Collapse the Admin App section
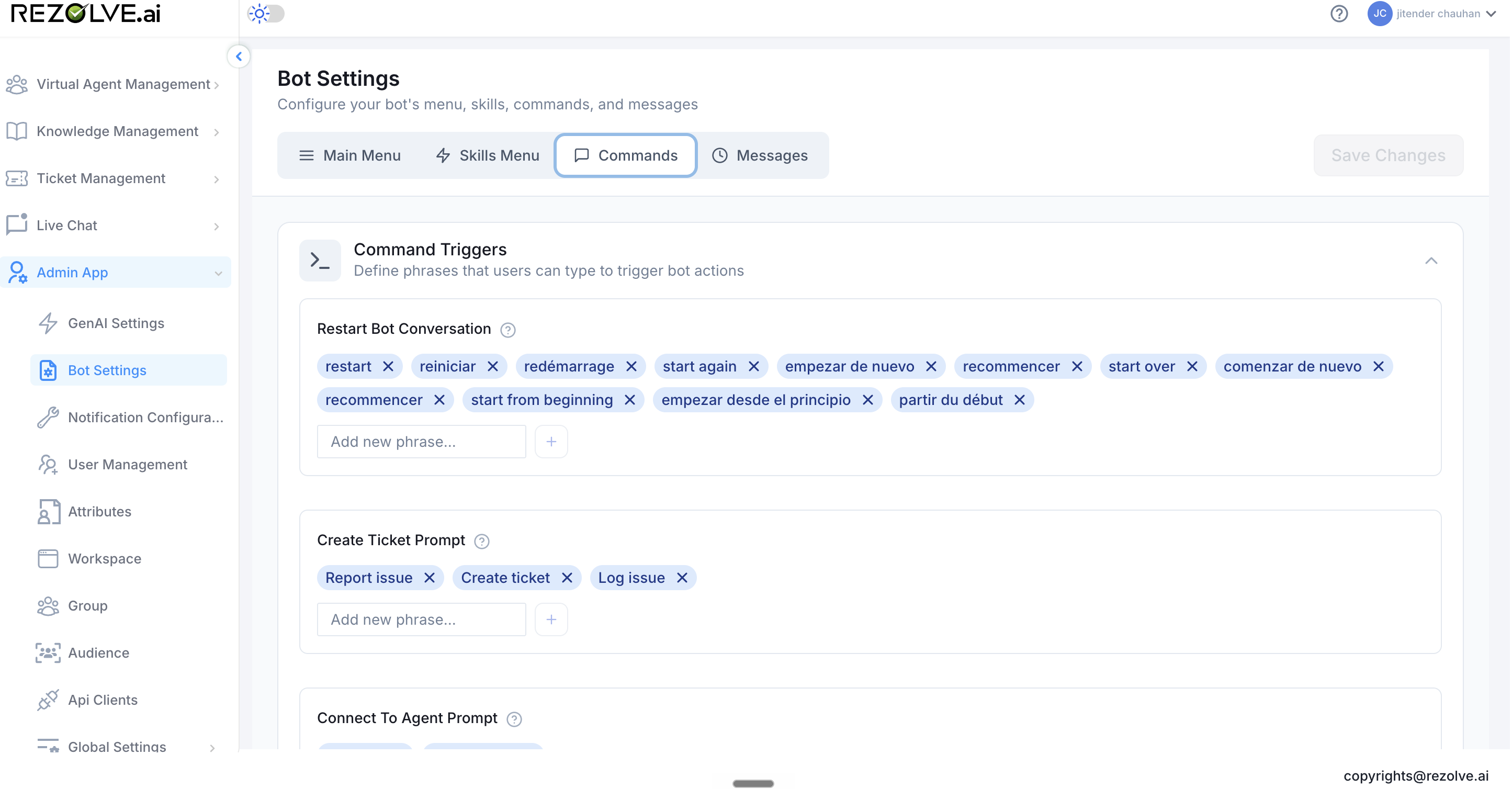 click(x=116, y=272)
